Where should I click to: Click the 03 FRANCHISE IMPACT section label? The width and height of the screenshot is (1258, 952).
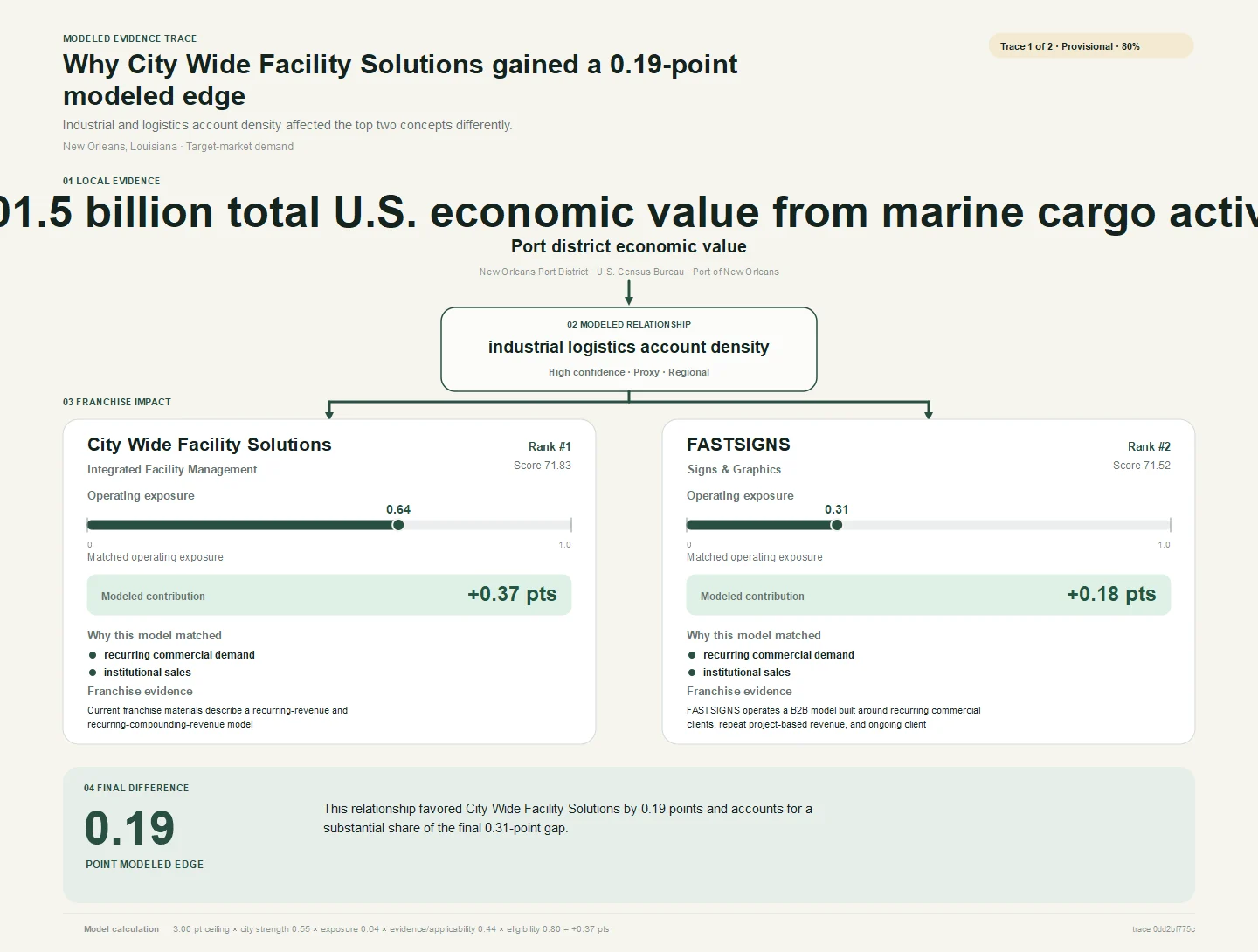pyautogui.click(x=117, y=402)
